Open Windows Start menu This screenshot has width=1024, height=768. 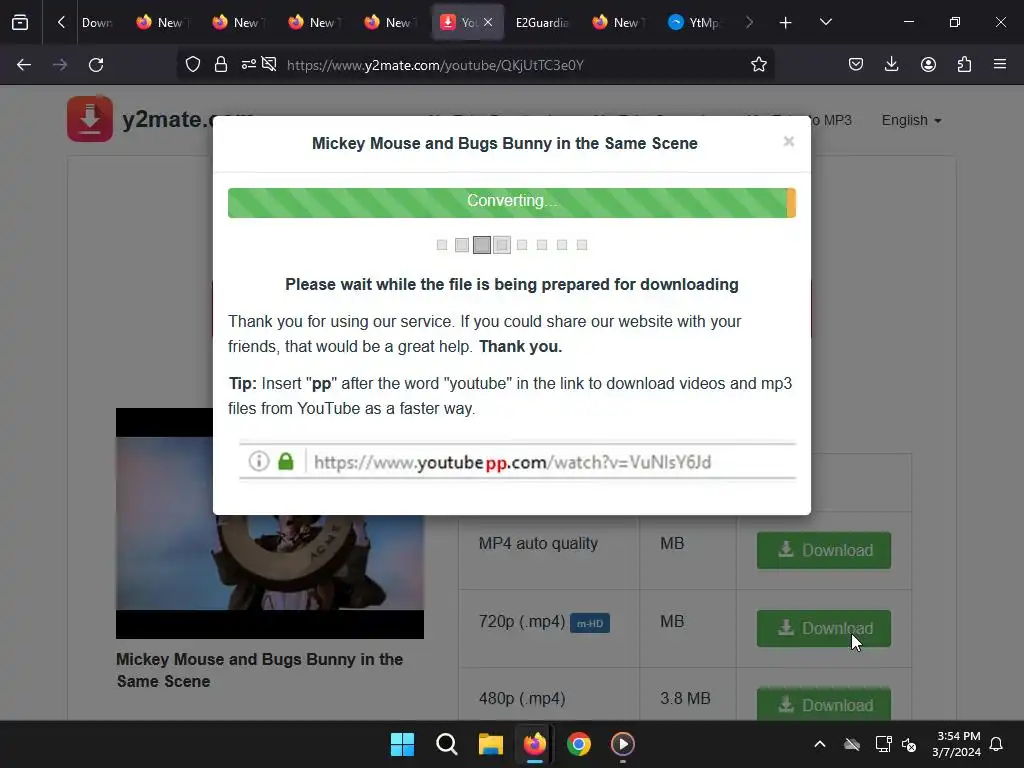[402, 744]
